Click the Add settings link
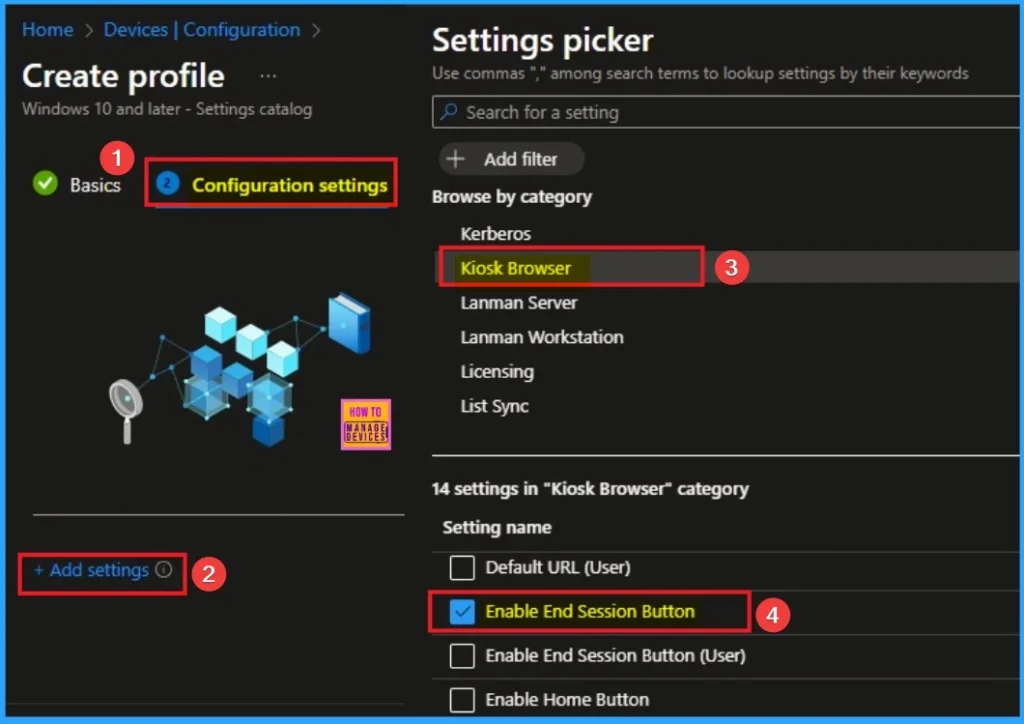 (x=91, y=570)
